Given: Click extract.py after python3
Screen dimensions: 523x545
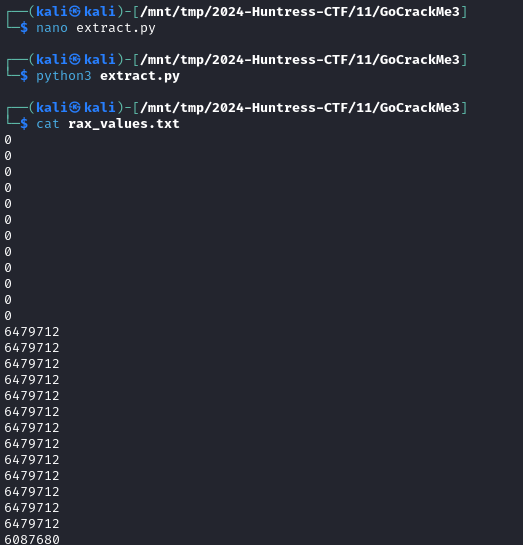Looking at the screenshot, I should pos(140,76).
